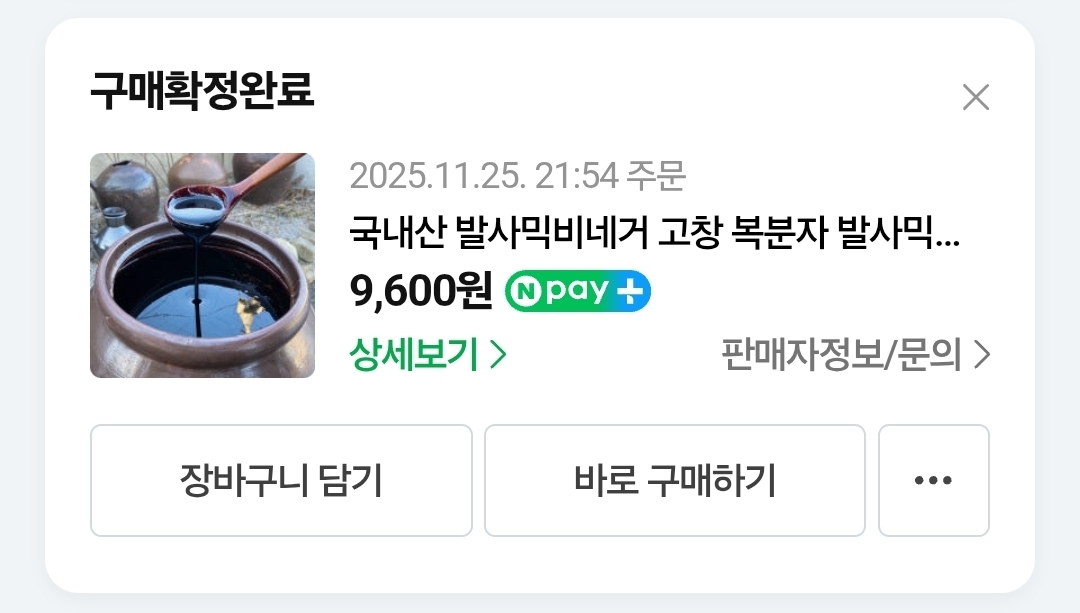Open 판매자정보/문의 seller info link
1080x613 pixels.
(855, 355)
